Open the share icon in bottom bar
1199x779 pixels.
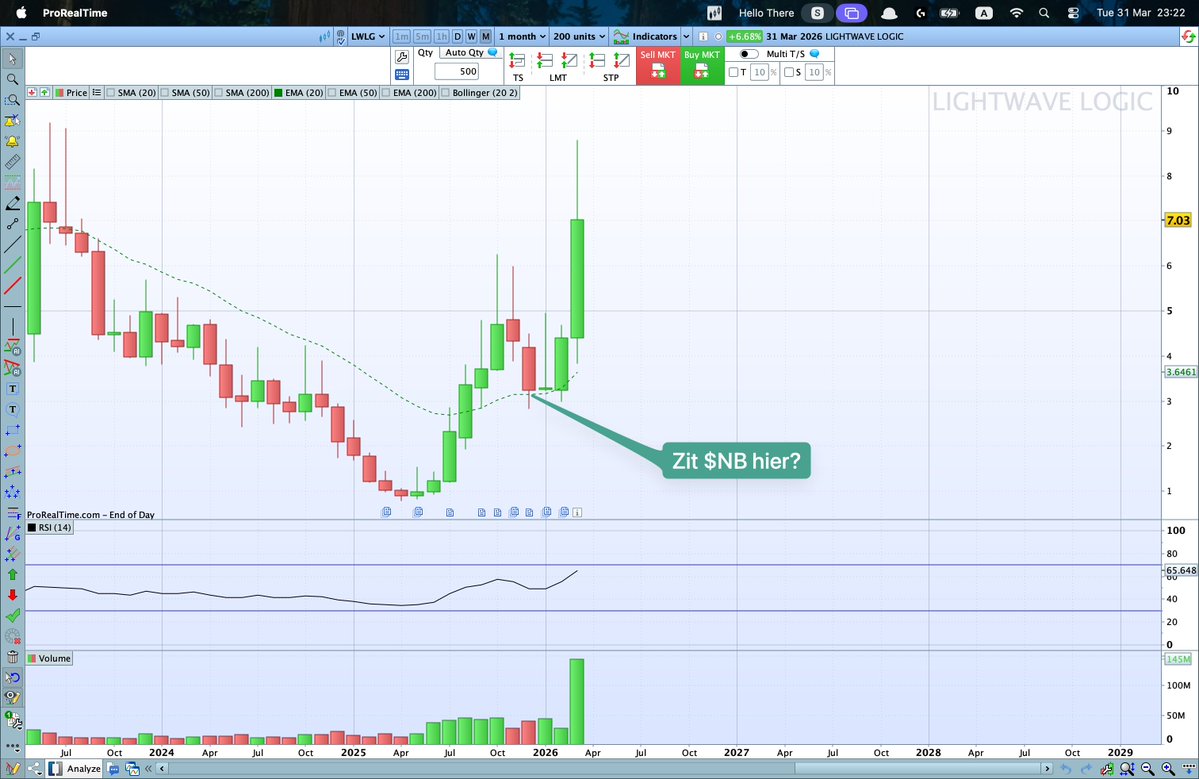click(x=34, y=768)
